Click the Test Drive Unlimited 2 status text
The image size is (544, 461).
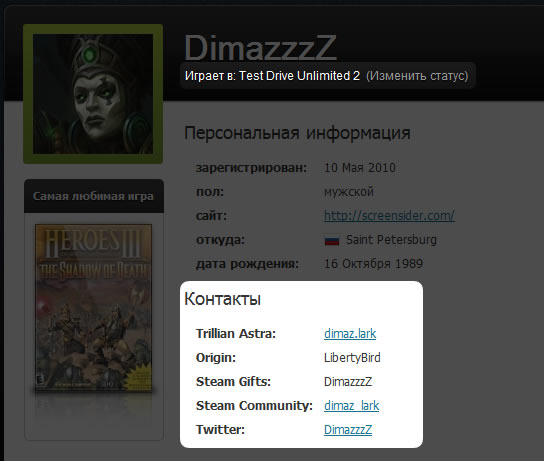coord(299,76)
